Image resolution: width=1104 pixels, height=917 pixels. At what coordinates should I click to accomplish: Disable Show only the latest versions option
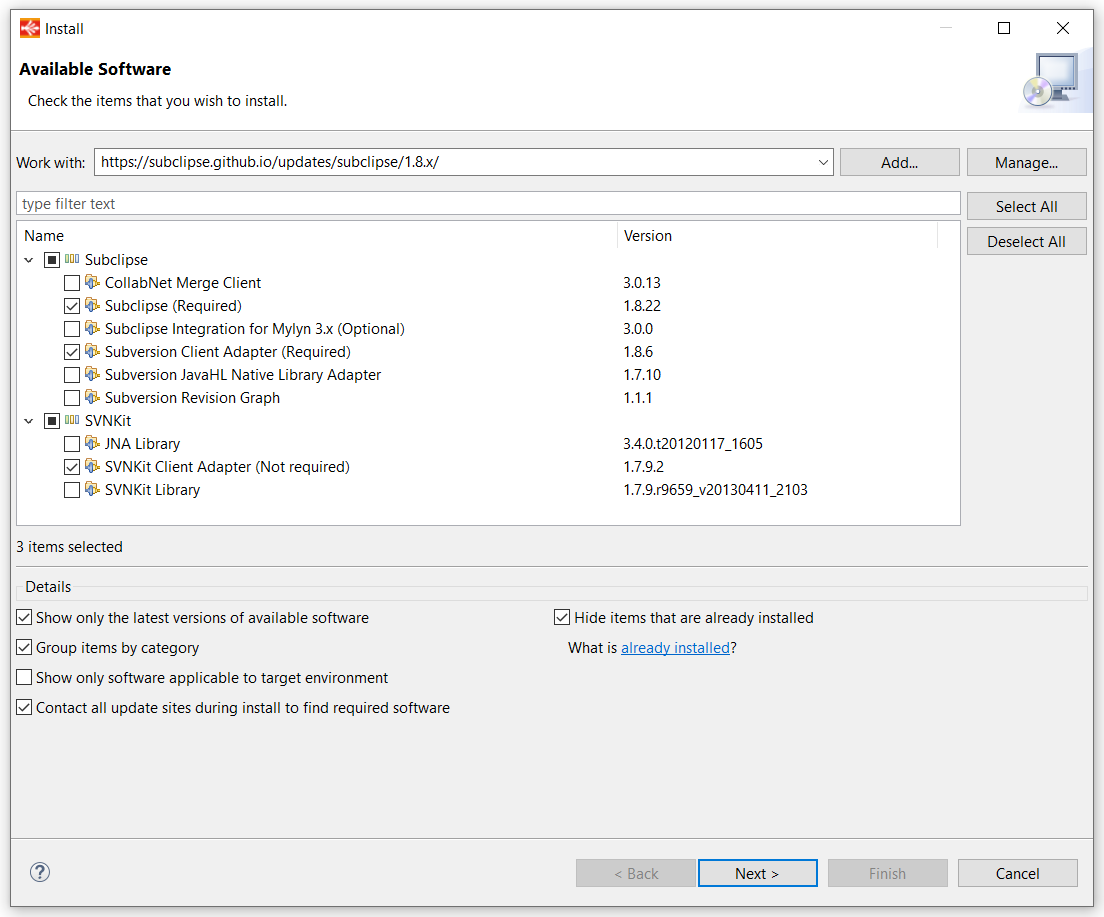click(x=24, y=618)
